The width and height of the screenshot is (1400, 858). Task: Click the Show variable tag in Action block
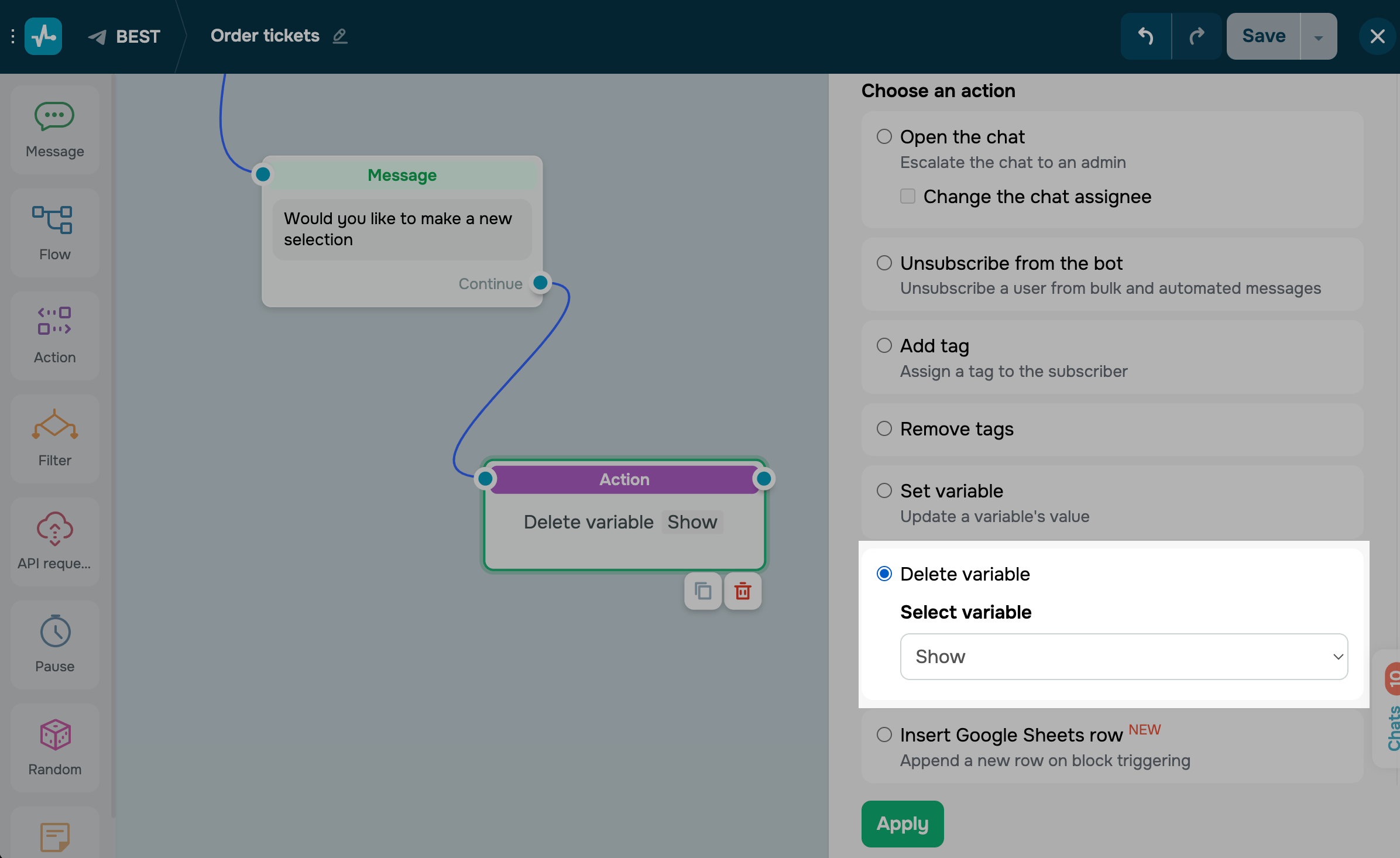tap(692, 522)
